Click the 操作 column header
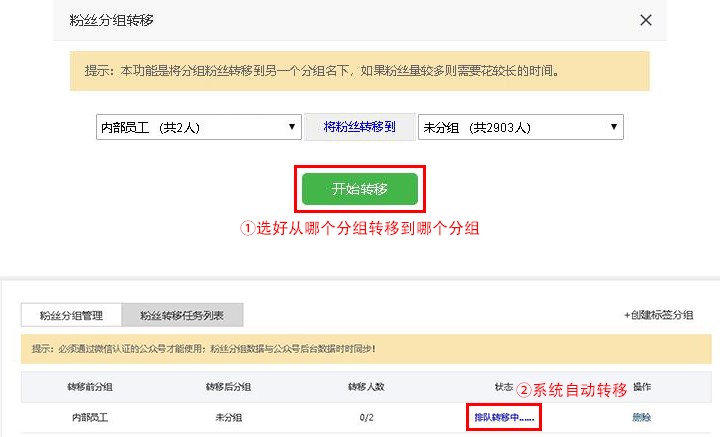 click(642, 387)
